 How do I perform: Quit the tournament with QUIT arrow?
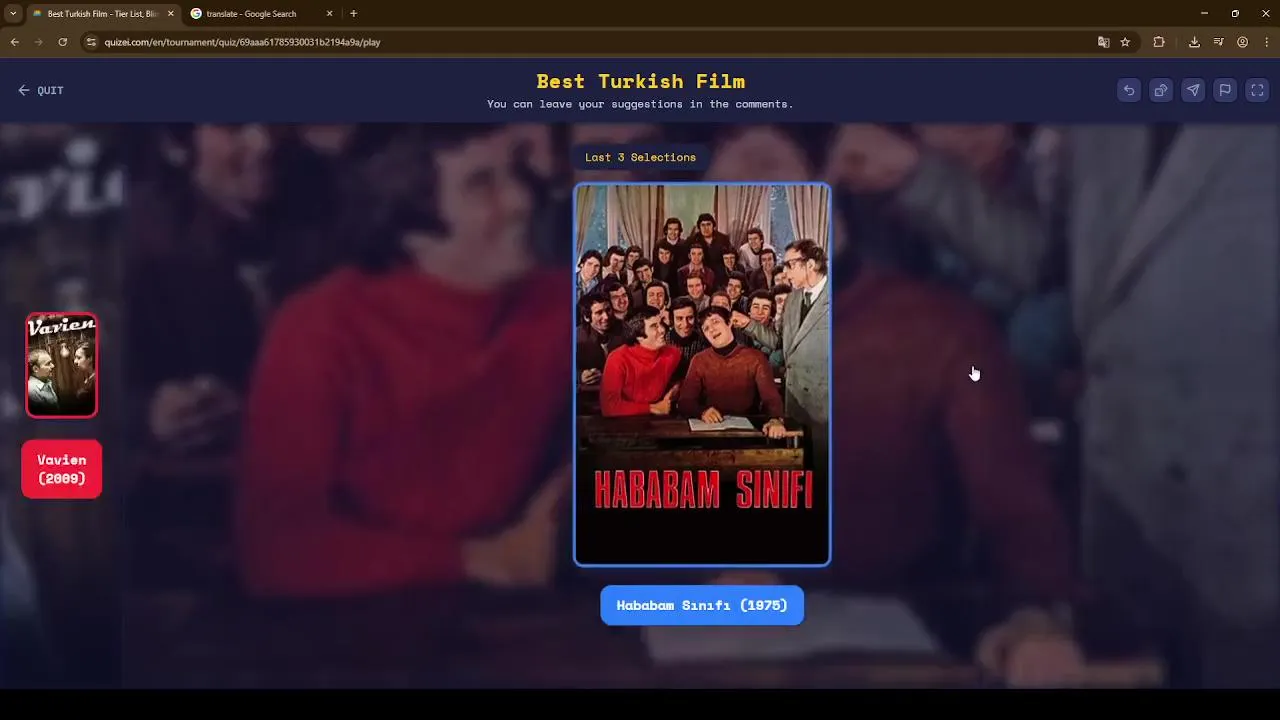41,90
